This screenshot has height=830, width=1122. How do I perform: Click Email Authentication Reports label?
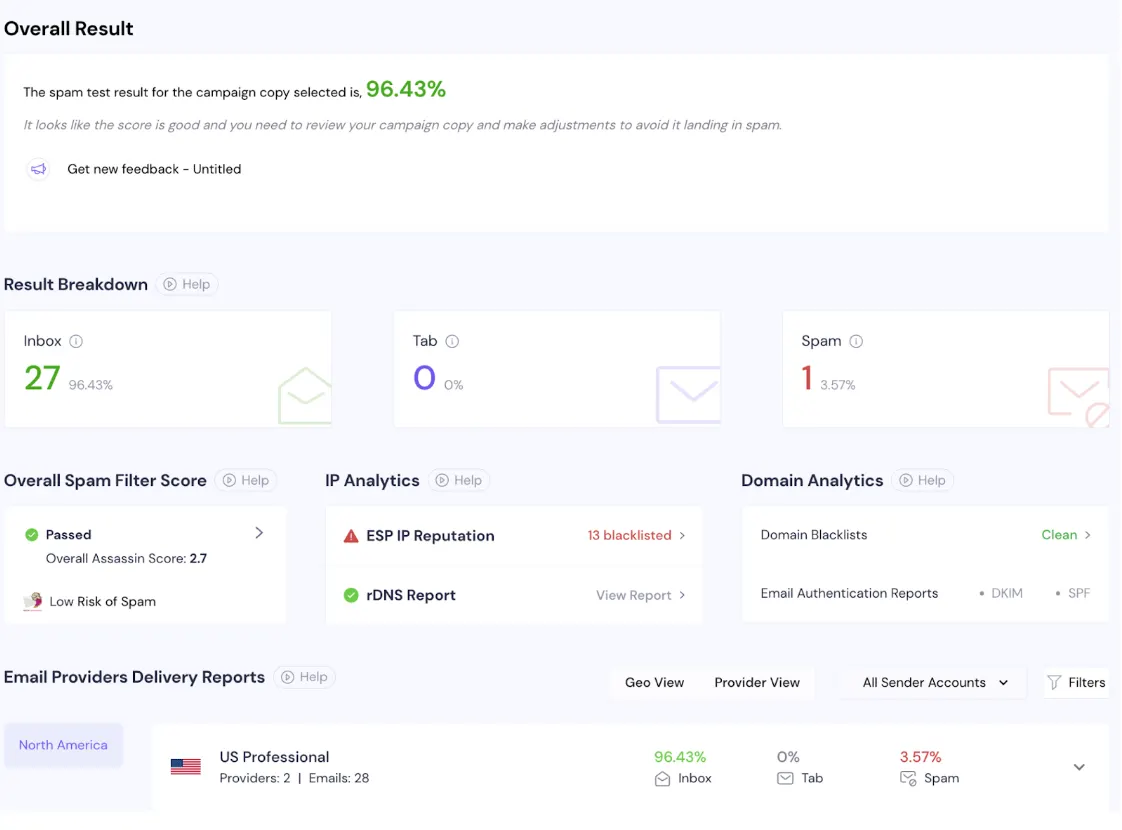849,593
